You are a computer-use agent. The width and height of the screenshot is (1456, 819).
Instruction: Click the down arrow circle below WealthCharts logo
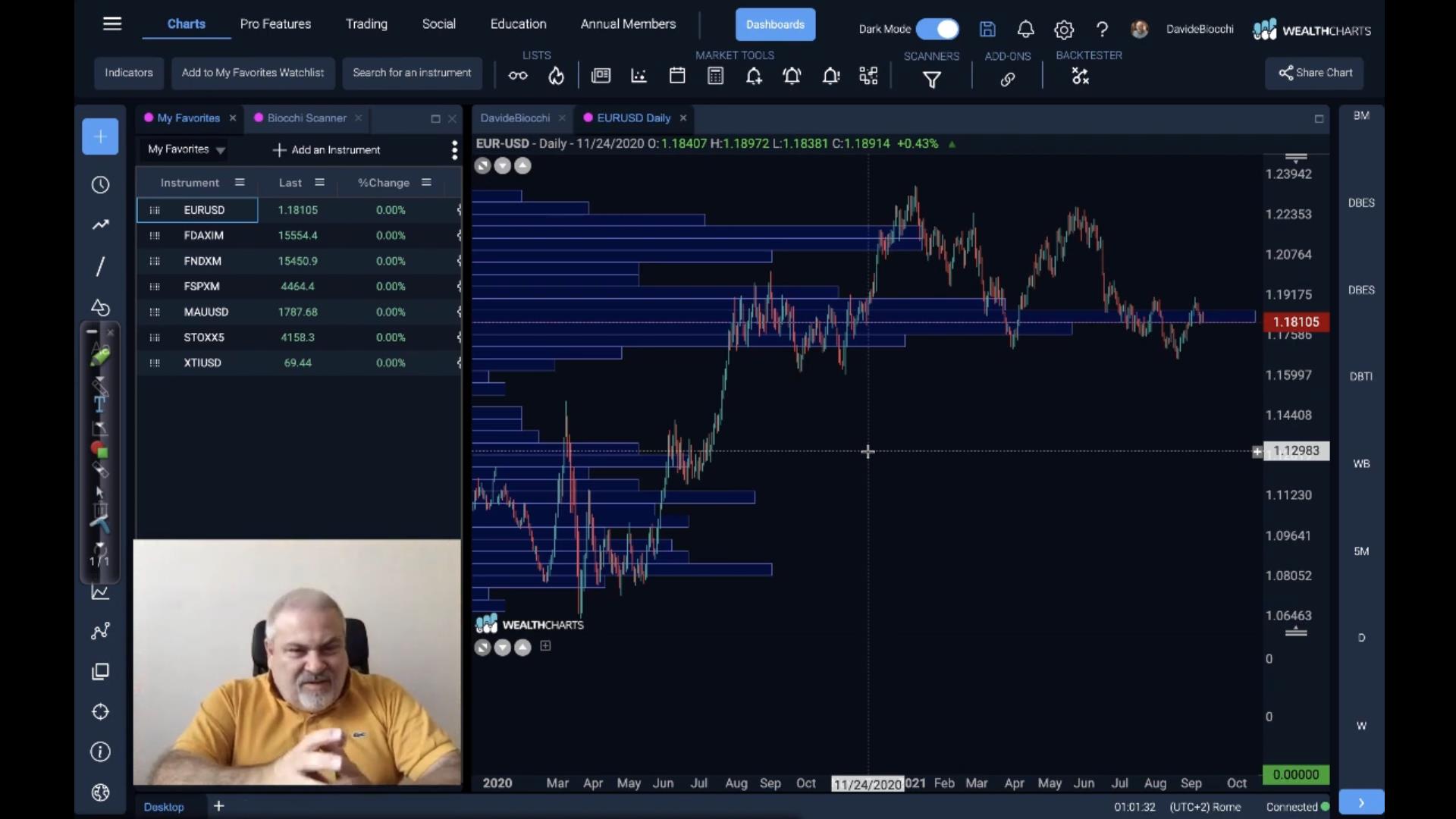(503, 648)
